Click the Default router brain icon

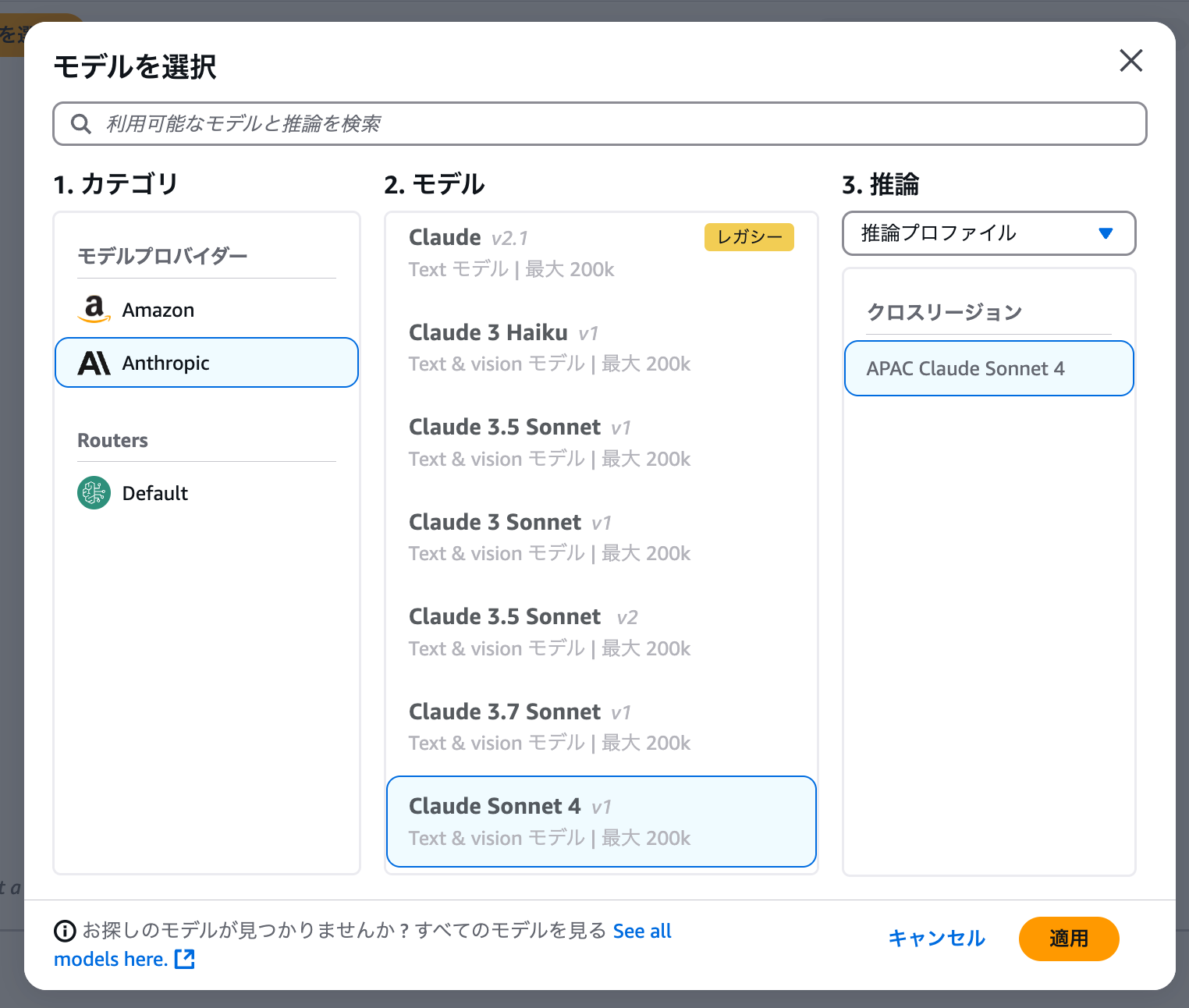(94, 492)
